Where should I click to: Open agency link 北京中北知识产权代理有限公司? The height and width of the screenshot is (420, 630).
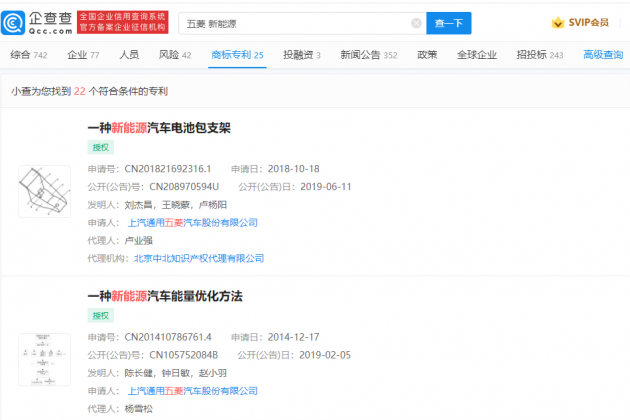coord(199,258)
